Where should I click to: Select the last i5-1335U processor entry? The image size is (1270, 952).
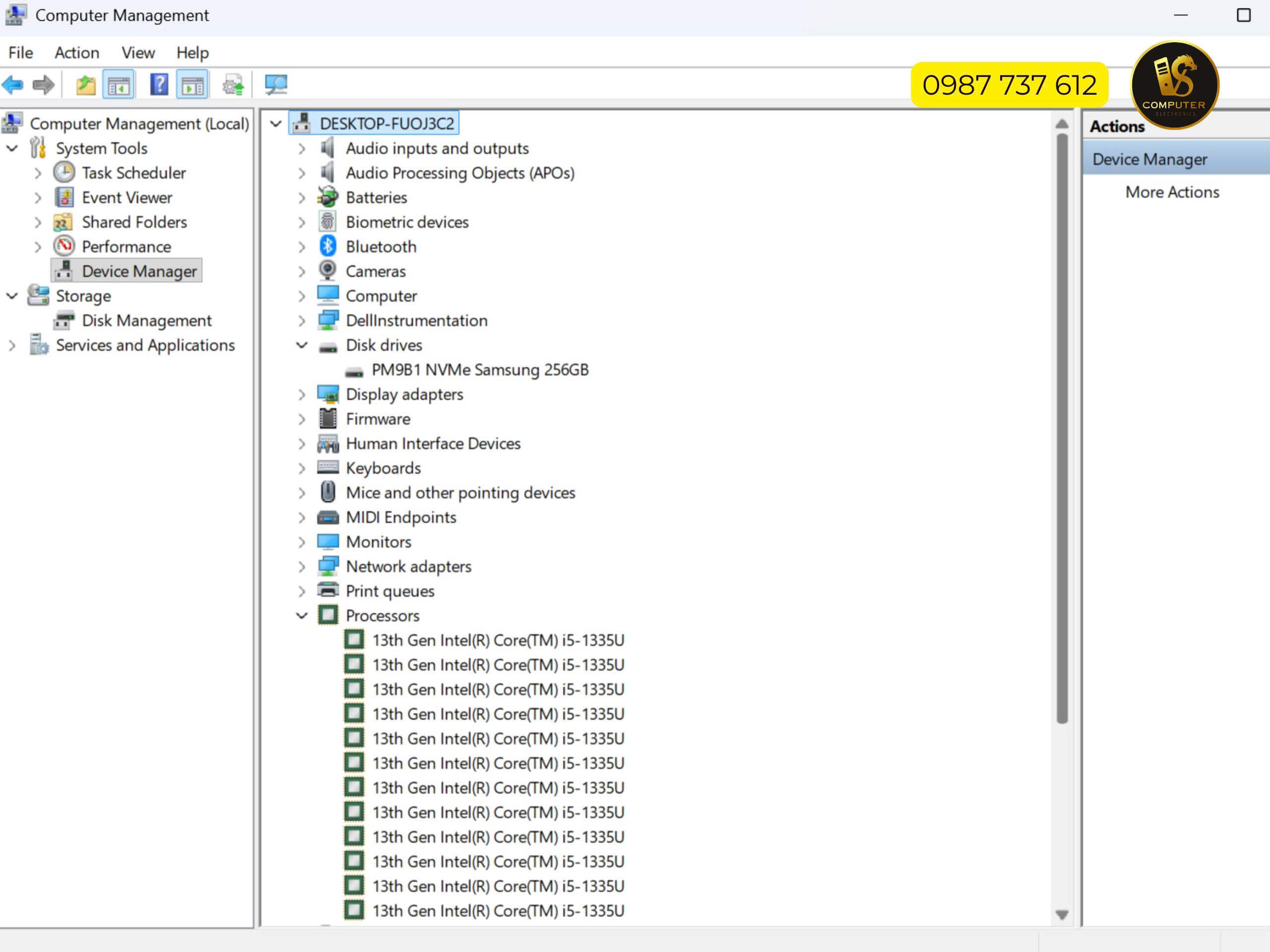tap(498, 911)
